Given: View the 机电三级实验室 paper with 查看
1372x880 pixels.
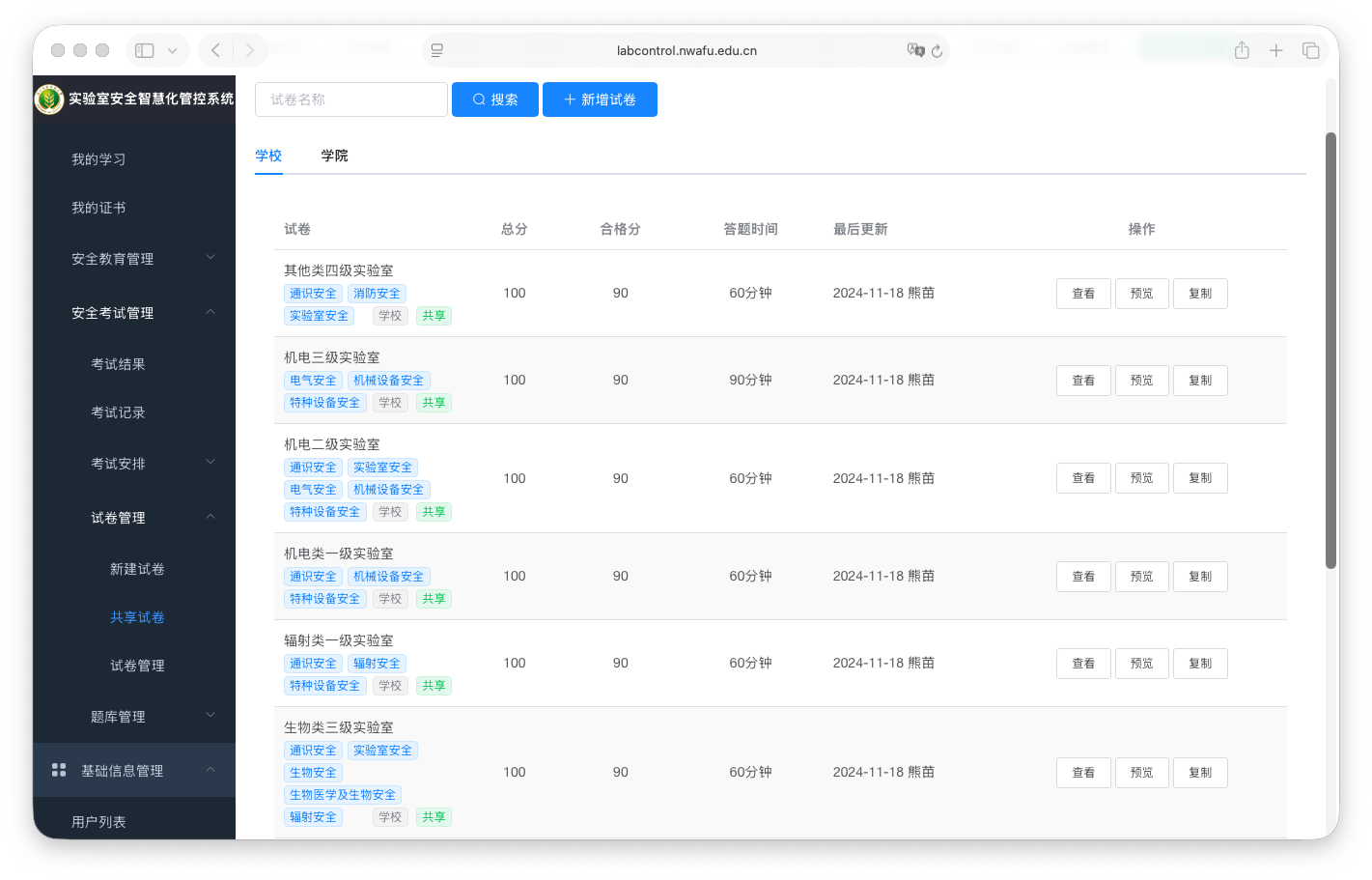Looking at the screenshot, I should click(1083, 381).
